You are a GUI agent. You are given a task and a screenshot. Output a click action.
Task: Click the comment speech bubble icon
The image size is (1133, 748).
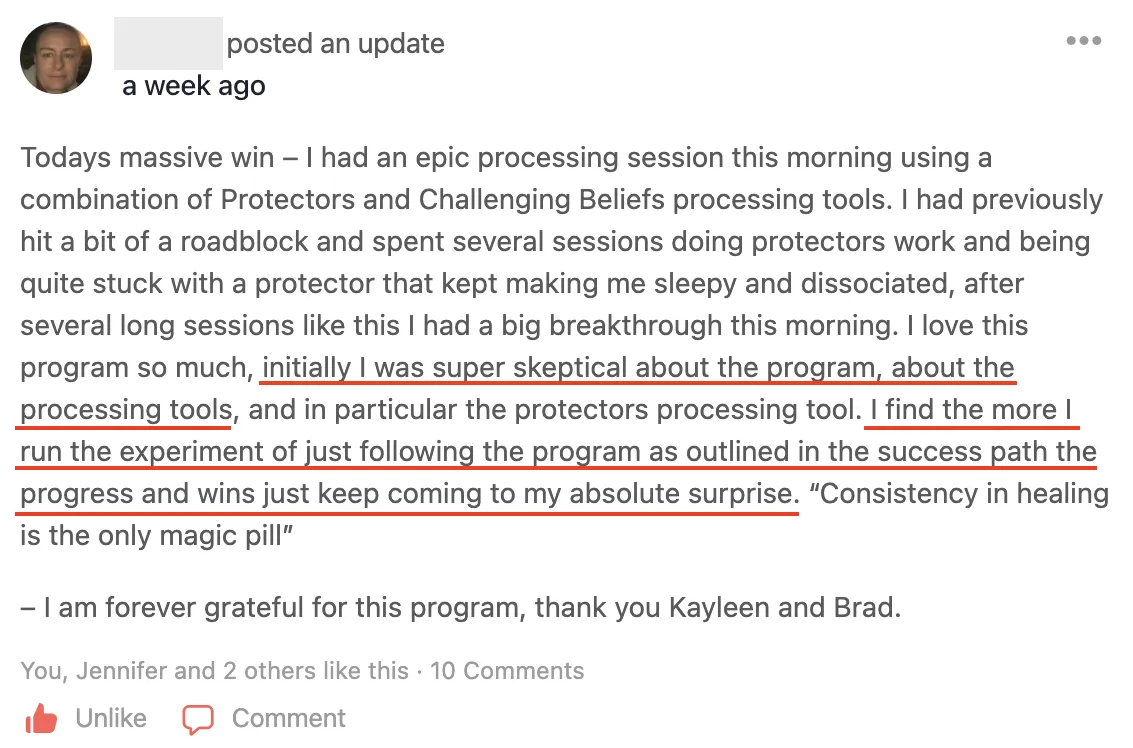click(197, 719)
